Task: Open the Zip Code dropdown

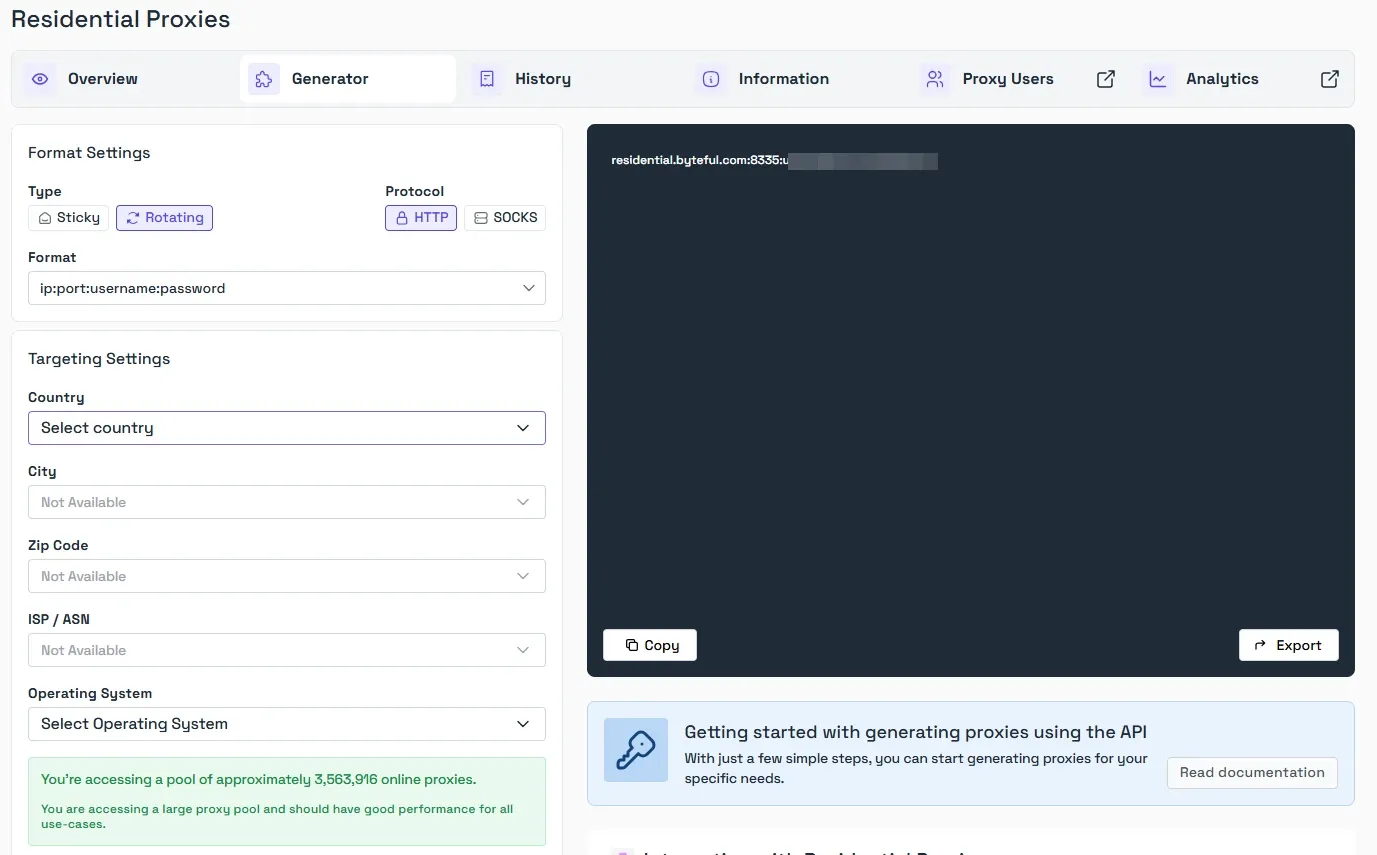Action: point(287,576)
